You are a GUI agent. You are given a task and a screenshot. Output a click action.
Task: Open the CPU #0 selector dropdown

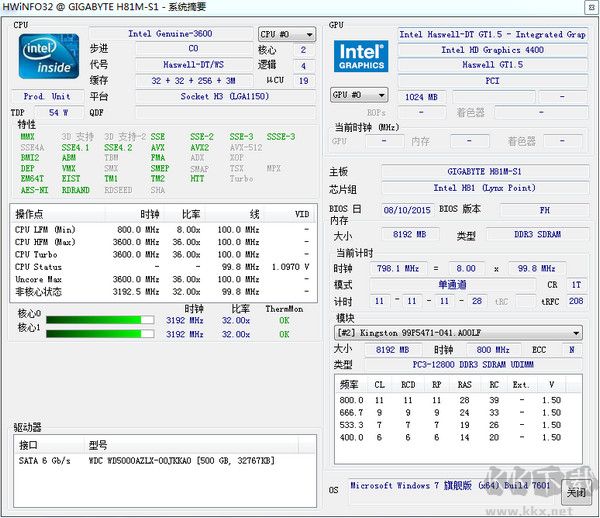pos(287,34)
